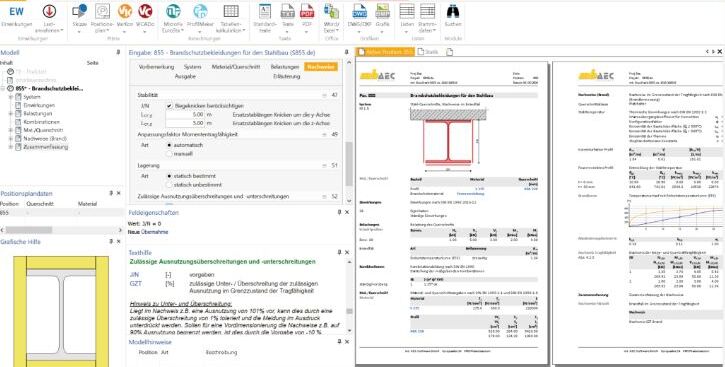Viewport: 725px width, 367px height.
Task: Click the DWG/DXF graphics icon
Action: [359, 18]
